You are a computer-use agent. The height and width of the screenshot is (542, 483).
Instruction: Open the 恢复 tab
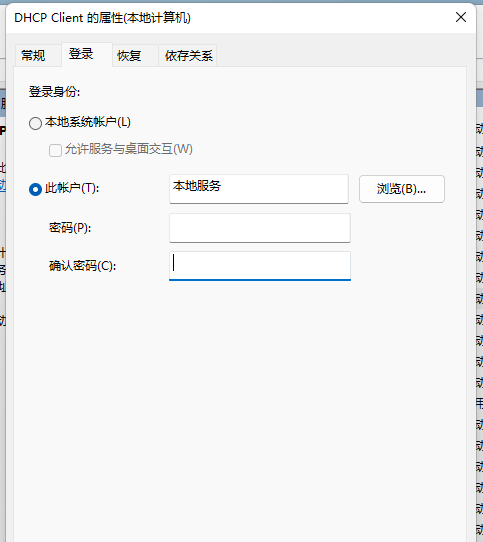[135, 55]
